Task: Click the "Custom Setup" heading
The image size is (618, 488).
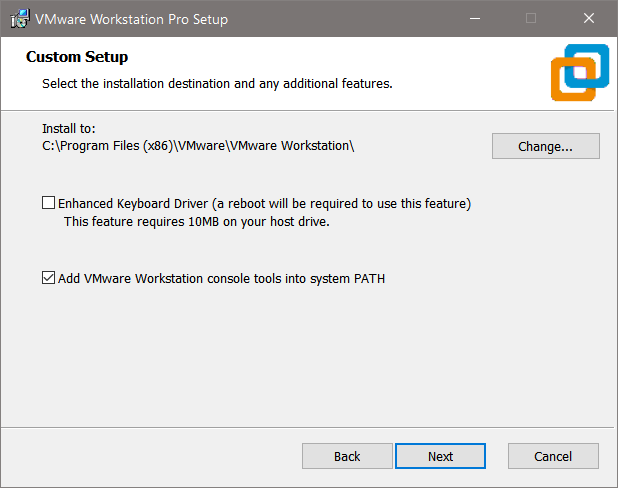Action: coord(77,57)
